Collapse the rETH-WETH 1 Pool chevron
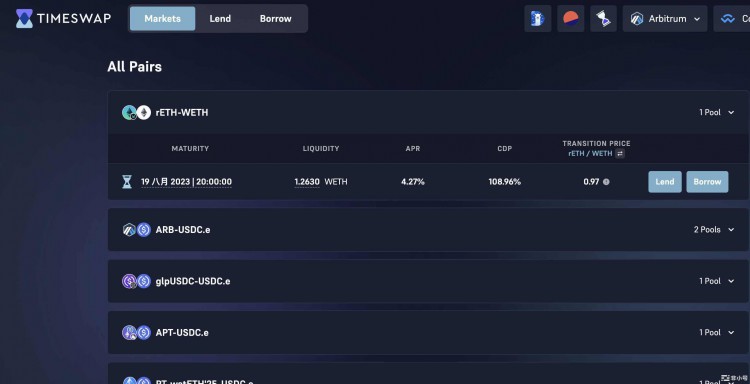750x384 pixels. tap(731, 112)
